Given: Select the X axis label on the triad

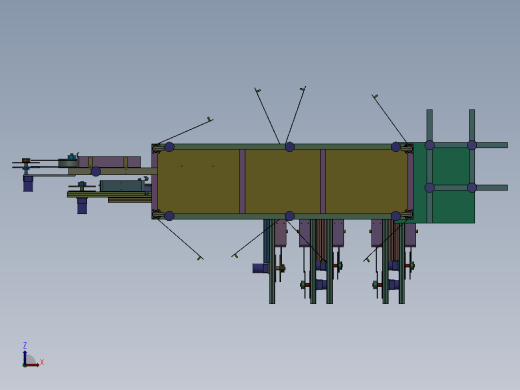Looking at the screenshot, I should 42,362.
